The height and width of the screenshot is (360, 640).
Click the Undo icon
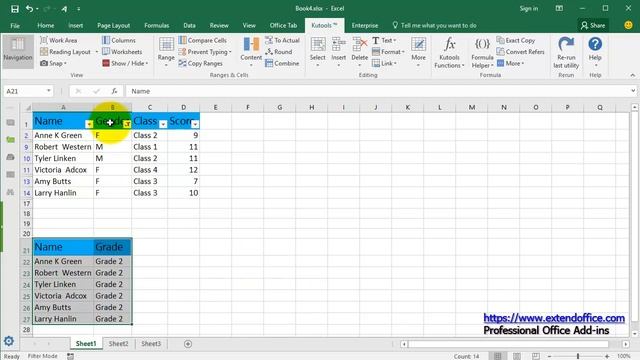click(29, 9)
